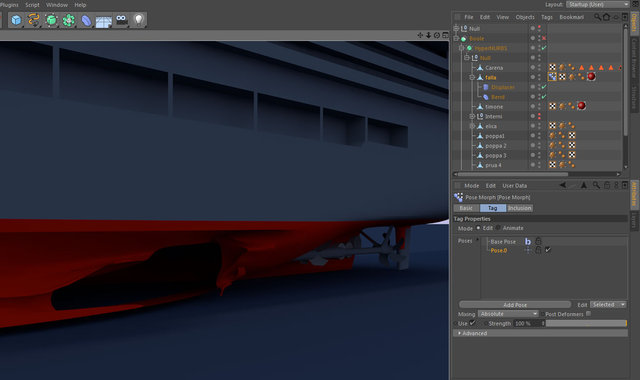Select the Edit mode radio button
This screenshot has width=640, height=380.
tap(478, 228)
